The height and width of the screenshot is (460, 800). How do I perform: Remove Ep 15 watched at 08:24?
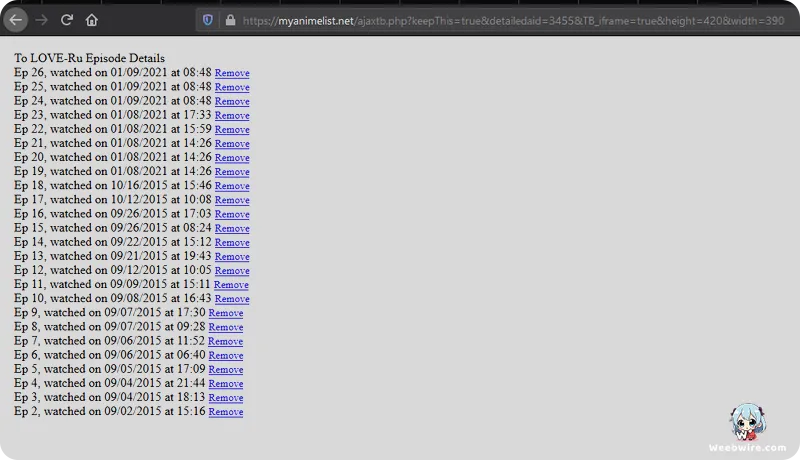point(232,228)
